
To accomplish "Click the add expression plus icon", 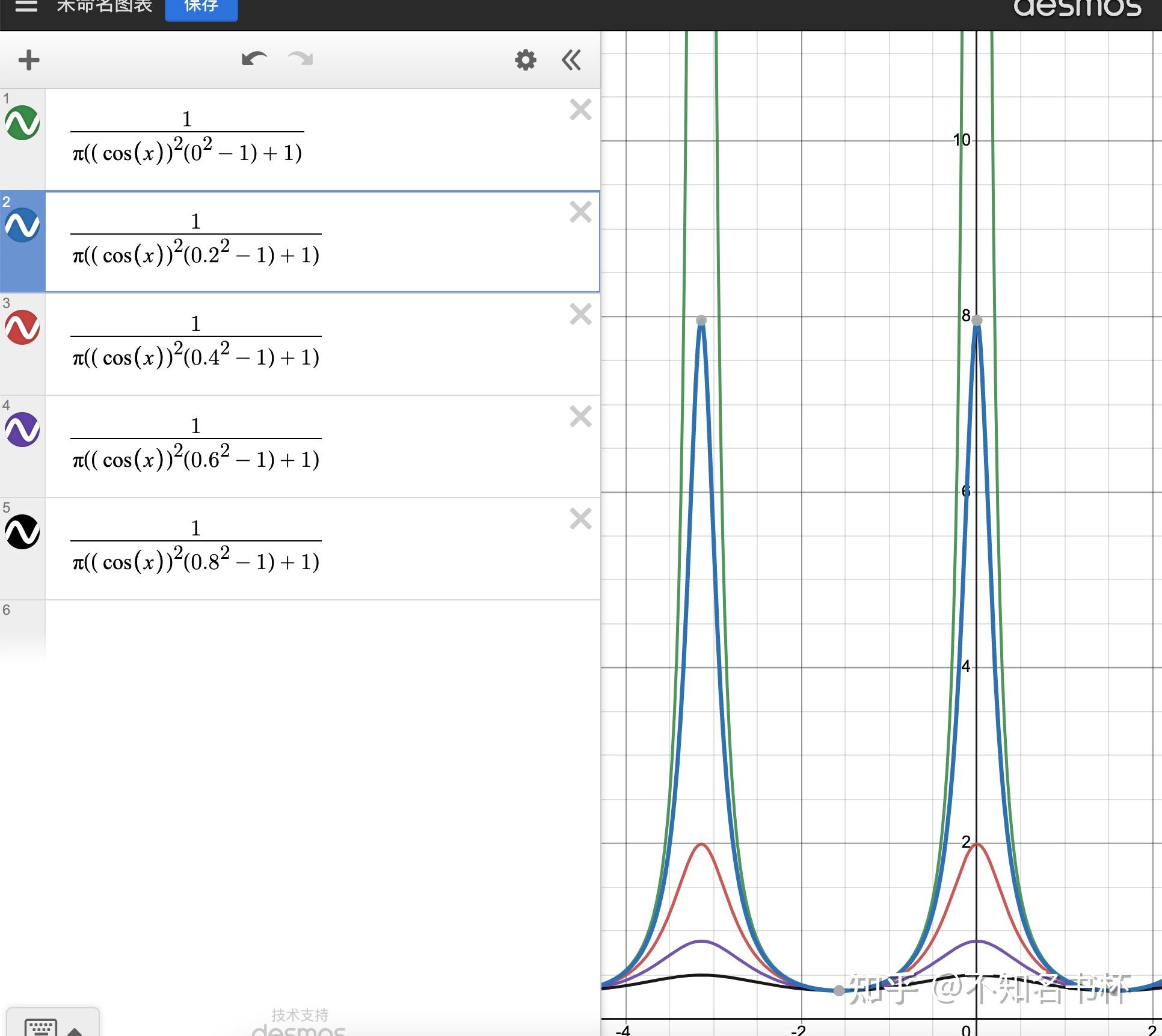I will coord(29,60).
